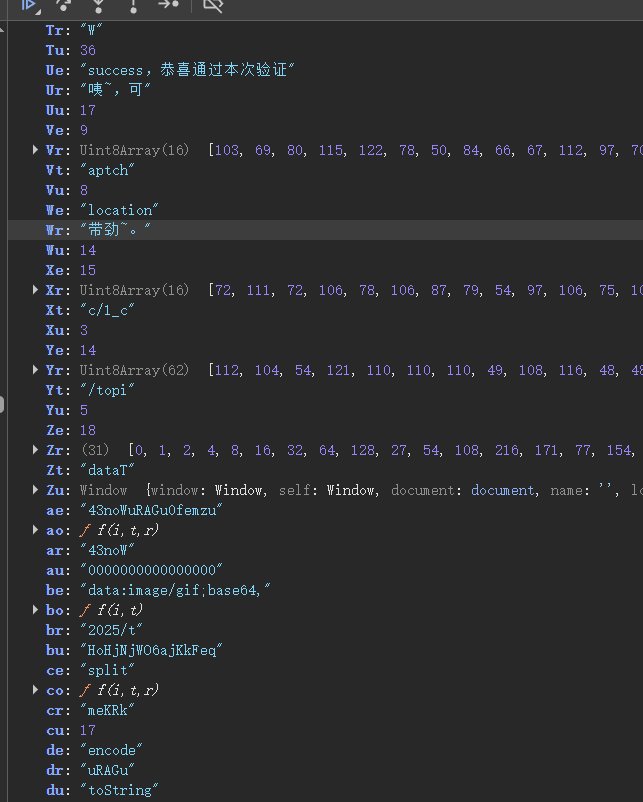Expand the Zr (31) array entry

coord(35,450)
